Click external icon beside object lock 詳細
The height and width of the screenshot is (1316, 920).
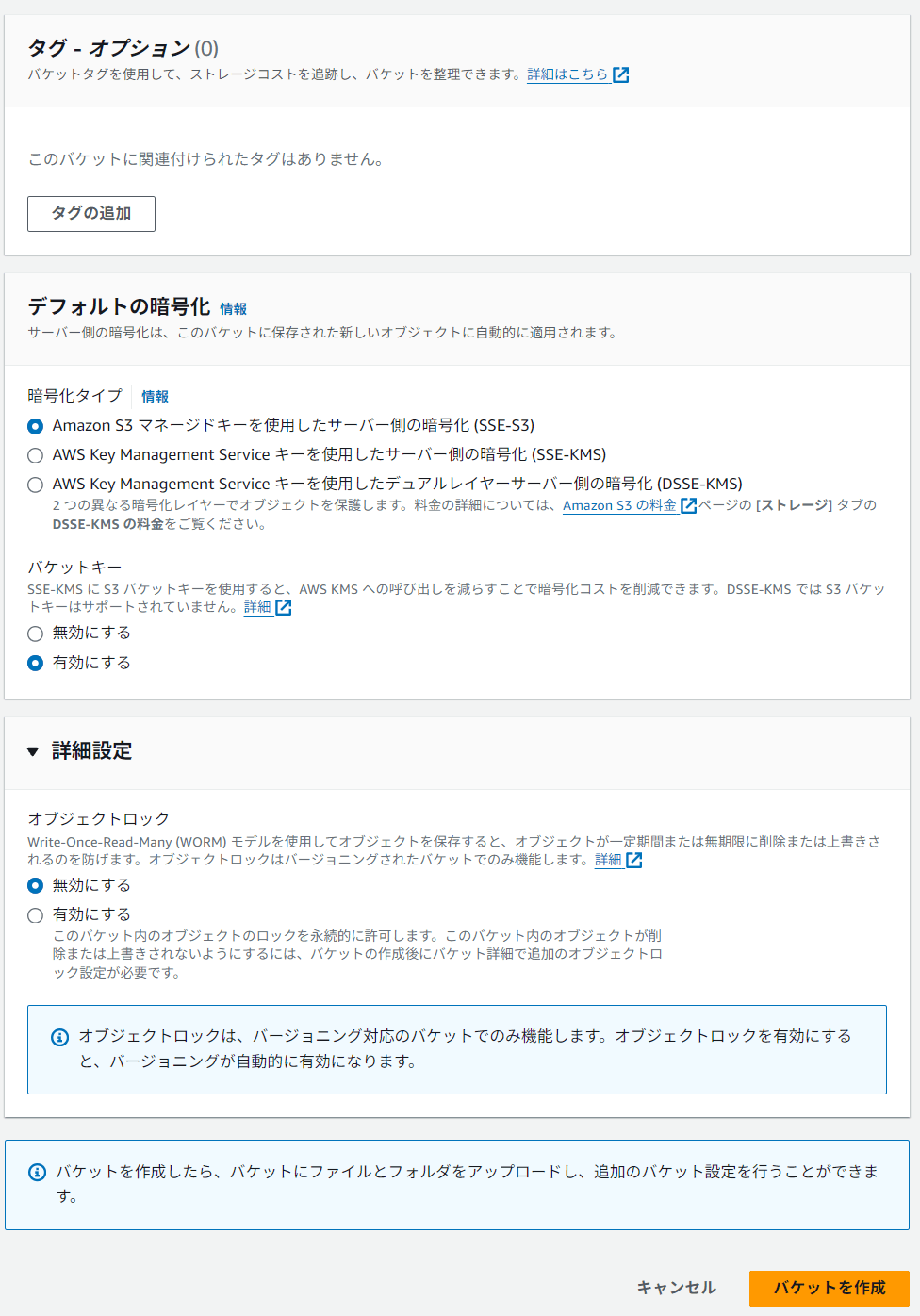pos(634,860)
